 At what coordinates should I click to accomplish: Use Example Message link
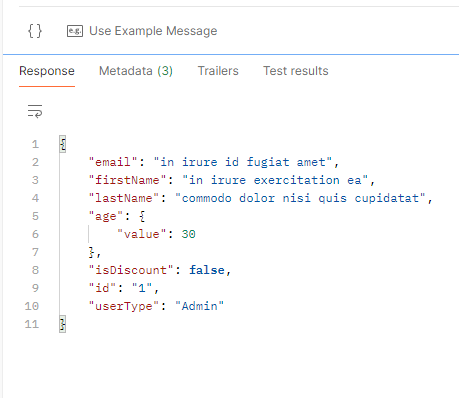[153, 31]
